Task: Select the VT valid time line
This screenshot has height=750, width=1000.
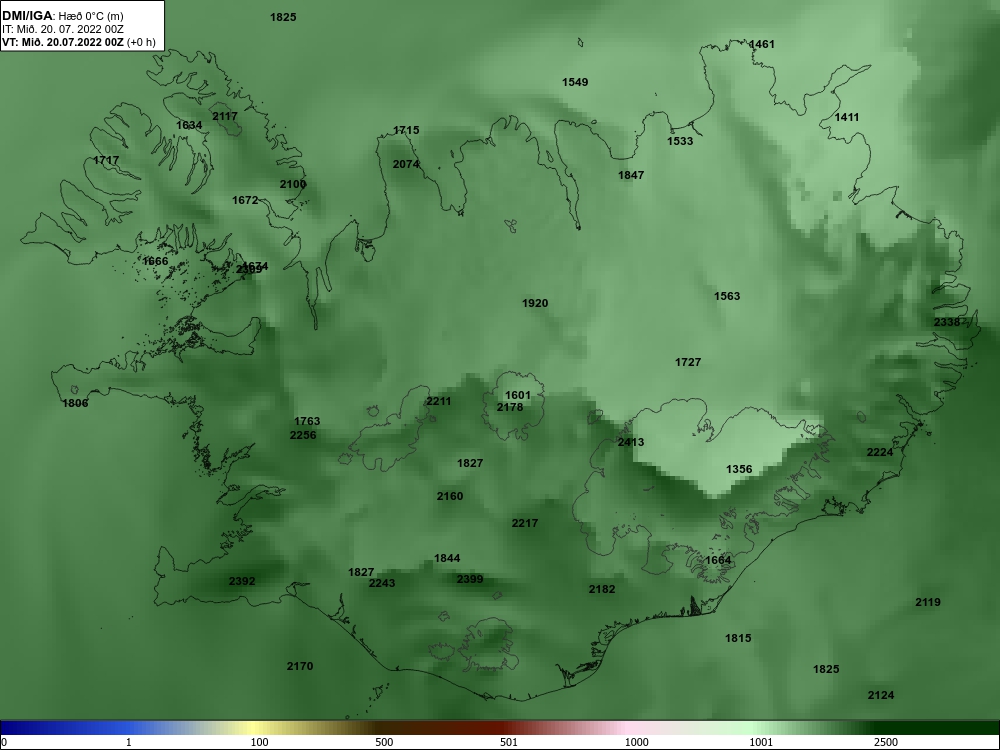Action: point(78,42)
